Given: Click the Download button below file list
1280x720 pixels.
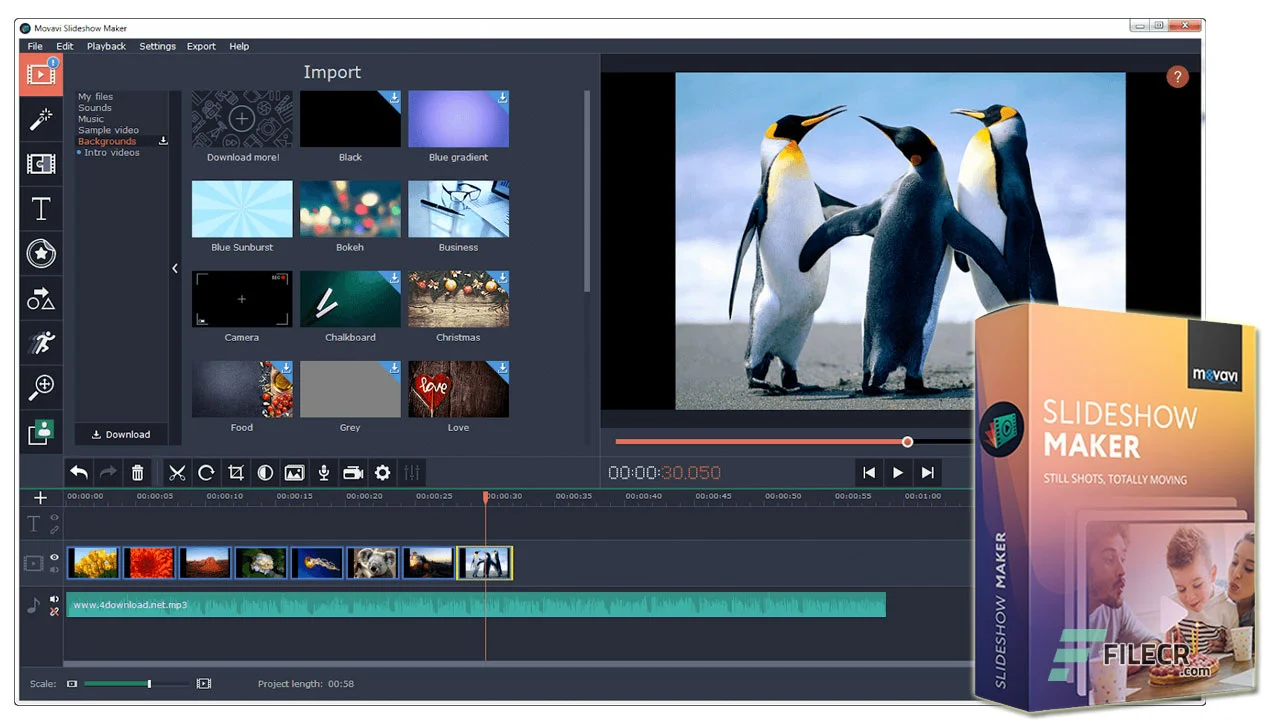Looking at the screenshot, I should pos(121,434).
